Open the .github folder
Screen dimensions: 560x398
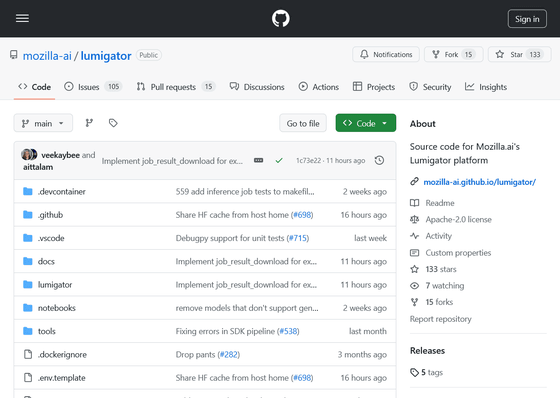click(50, 215)
